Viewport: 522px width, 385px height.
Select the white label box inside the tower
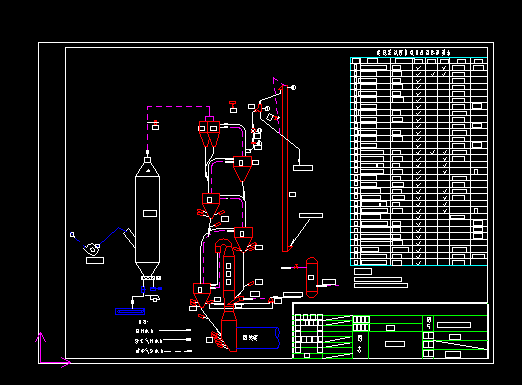point(150,213)
